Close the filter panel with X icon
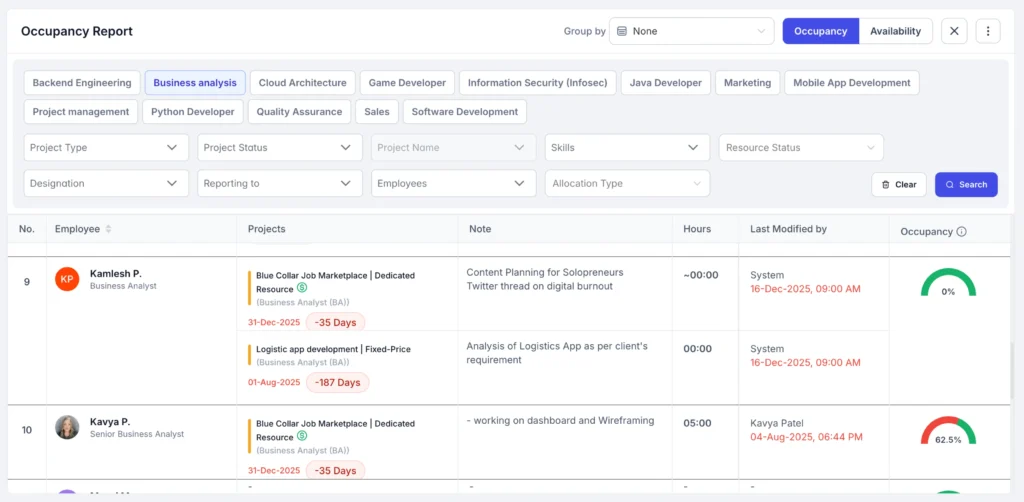The image size is (1024, 502). pyautogui.click(x=953, y=31)
